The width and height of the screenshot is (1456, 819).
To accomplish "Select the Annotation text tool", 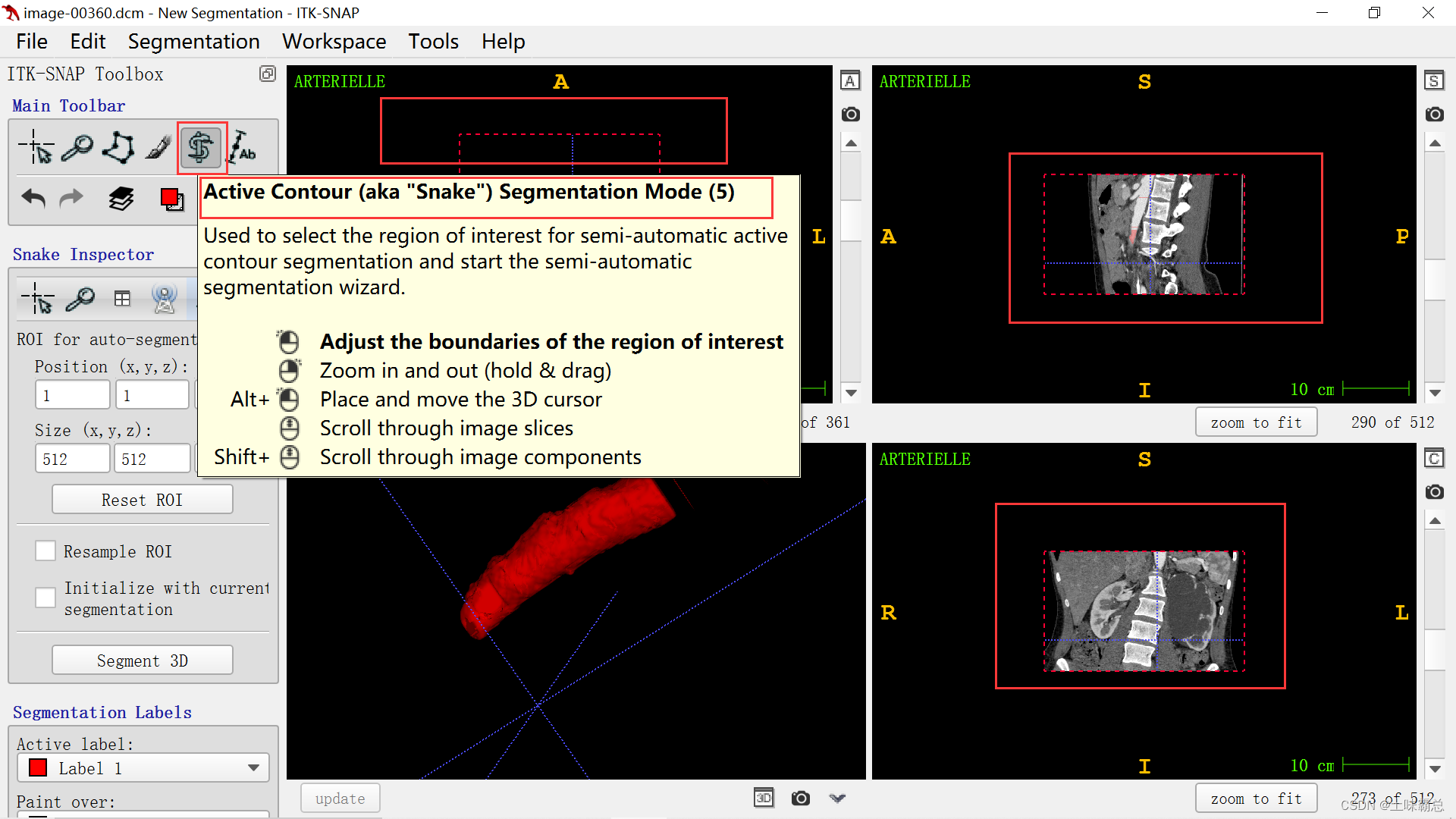I will tap(243, 147).
